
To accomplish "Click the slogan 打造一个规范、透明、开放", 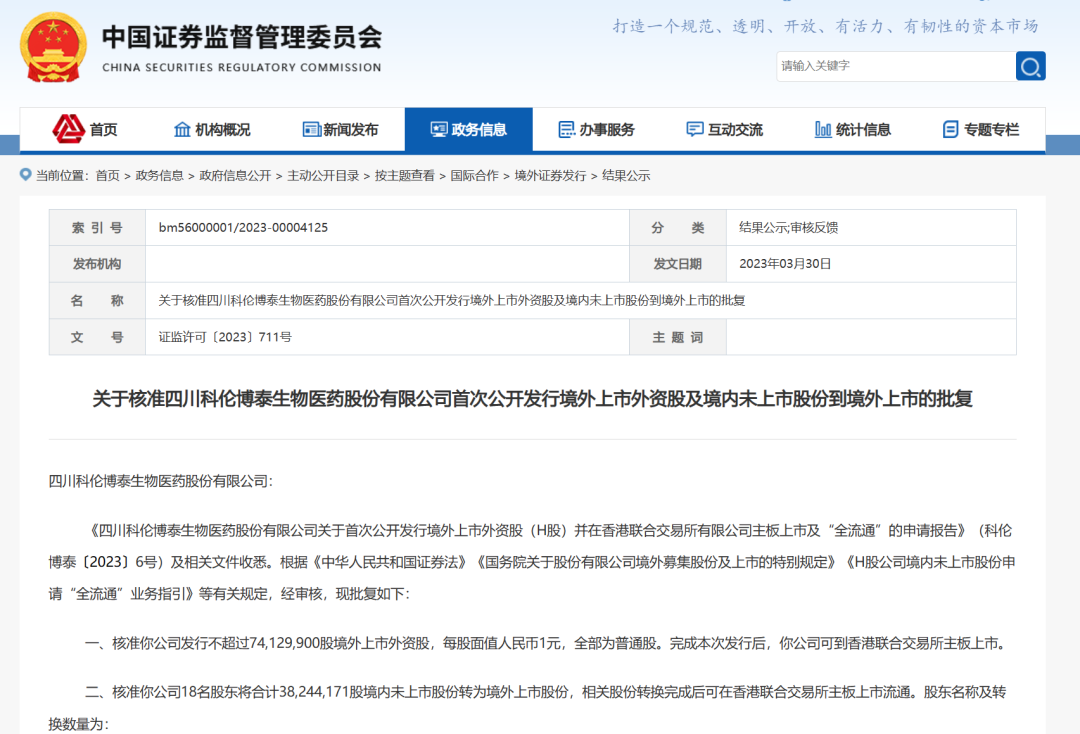I will click(825, 26).
